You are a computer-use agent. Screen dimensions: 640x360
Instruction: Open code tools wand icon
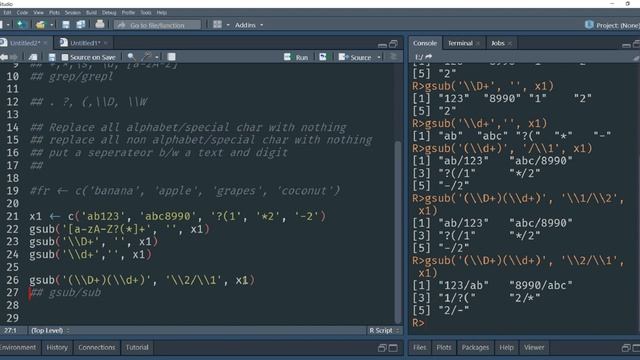click(x=147, y=57)
